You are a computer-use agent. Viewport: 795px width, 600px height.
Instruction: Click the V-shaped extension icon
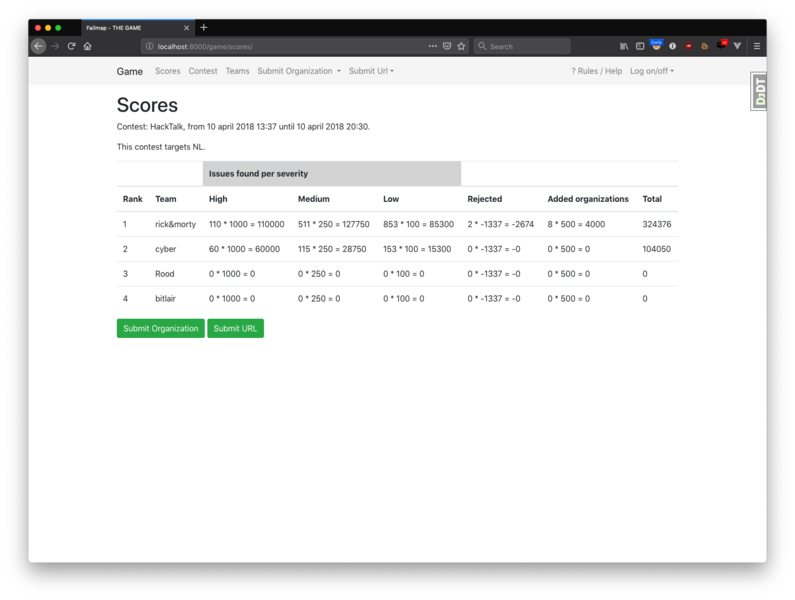tap(738, 46)
